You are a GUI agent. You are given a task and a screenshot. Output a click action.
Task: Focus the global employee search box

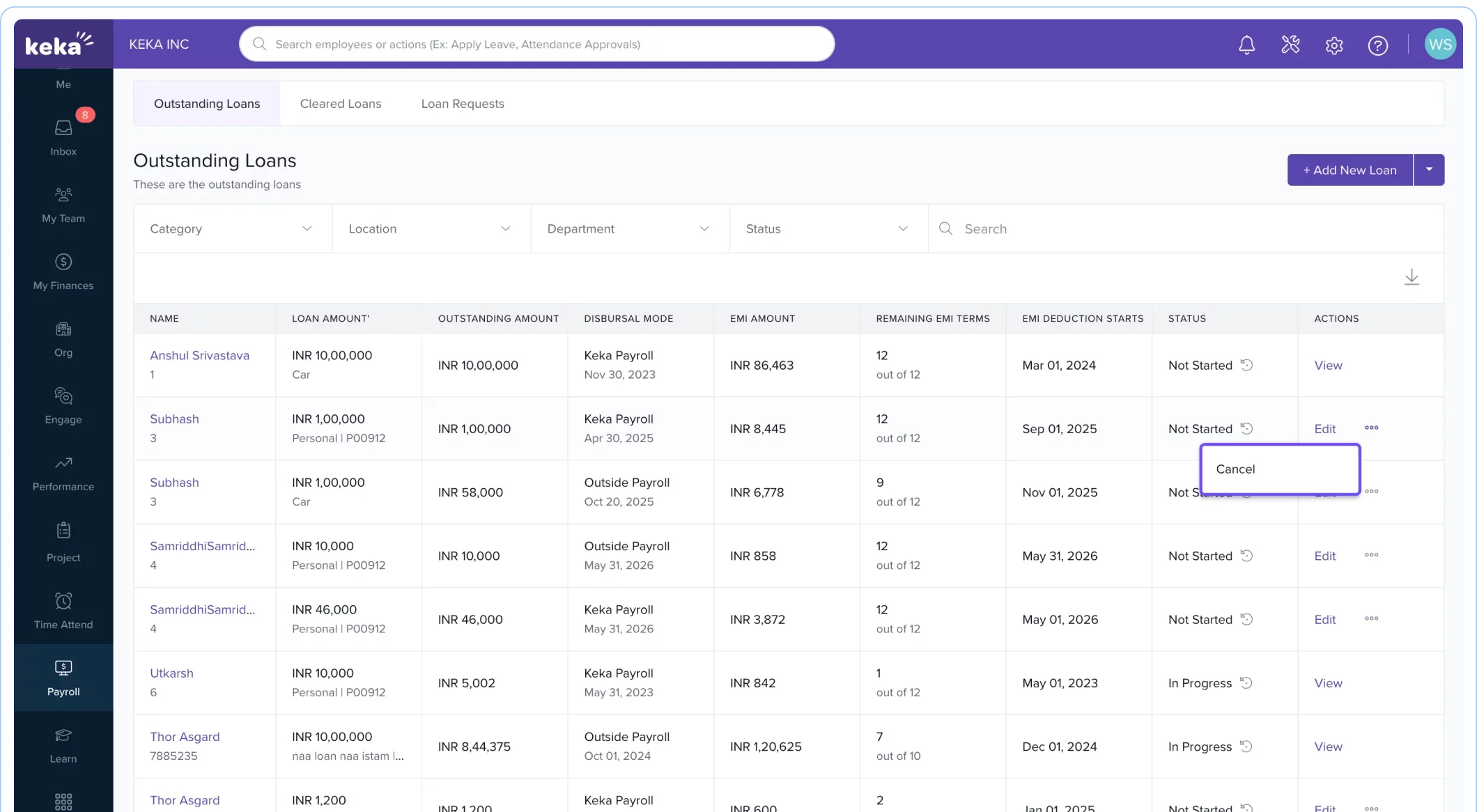537,44
